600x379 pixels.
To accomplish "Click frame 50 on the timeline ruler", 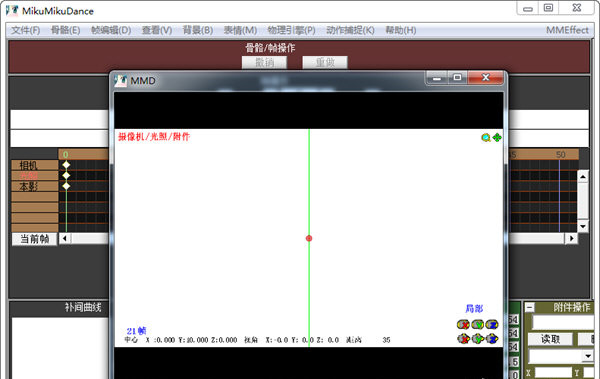I will click(560, 155).
